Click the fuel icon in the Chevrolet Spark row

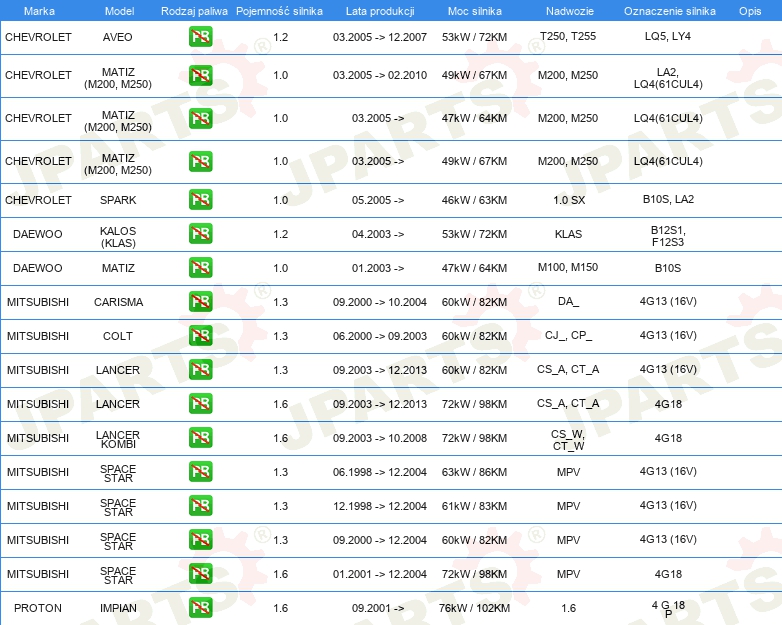200,200
